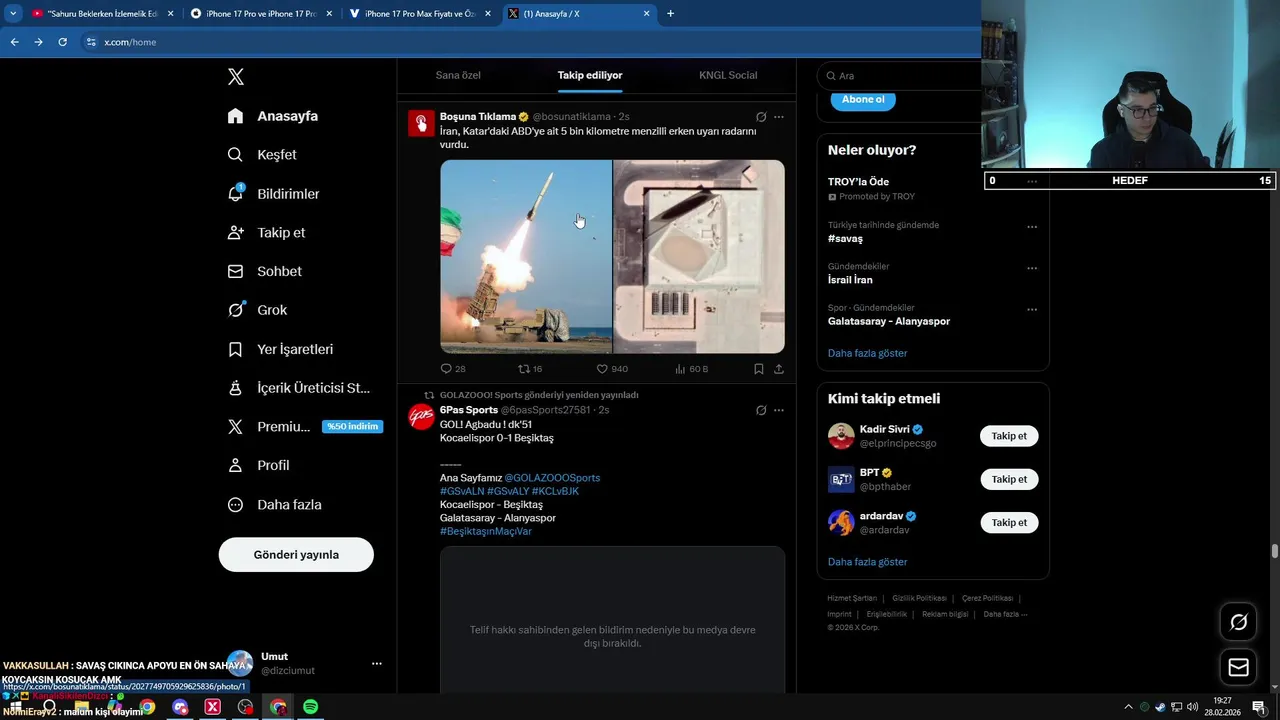Expand the footer Daha fazla menu

click(1005, 614)
